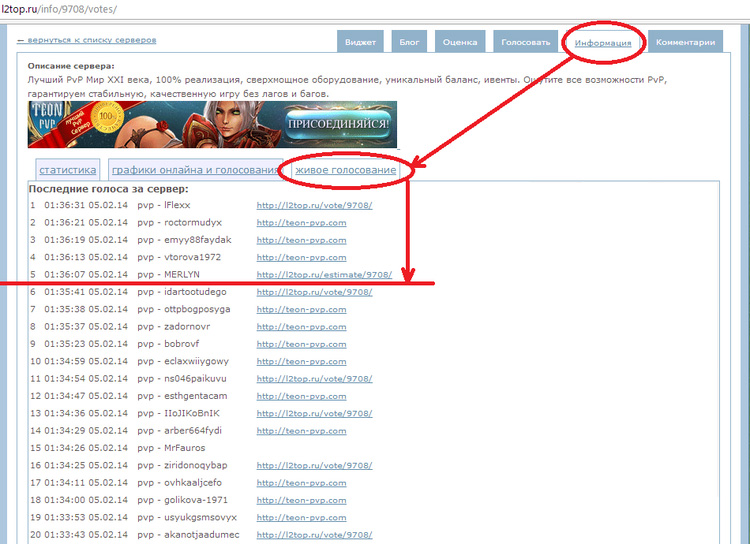Open the Комментарии tab
Viewport: 750px width, 544px height.
tap(686, 42)
